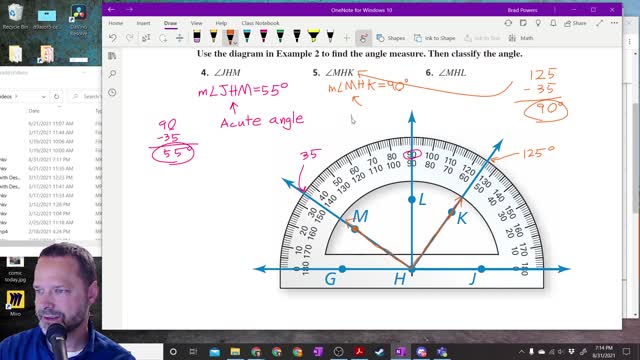Click File Explorer search box
The image size is (640, 360).
(87, 97)
